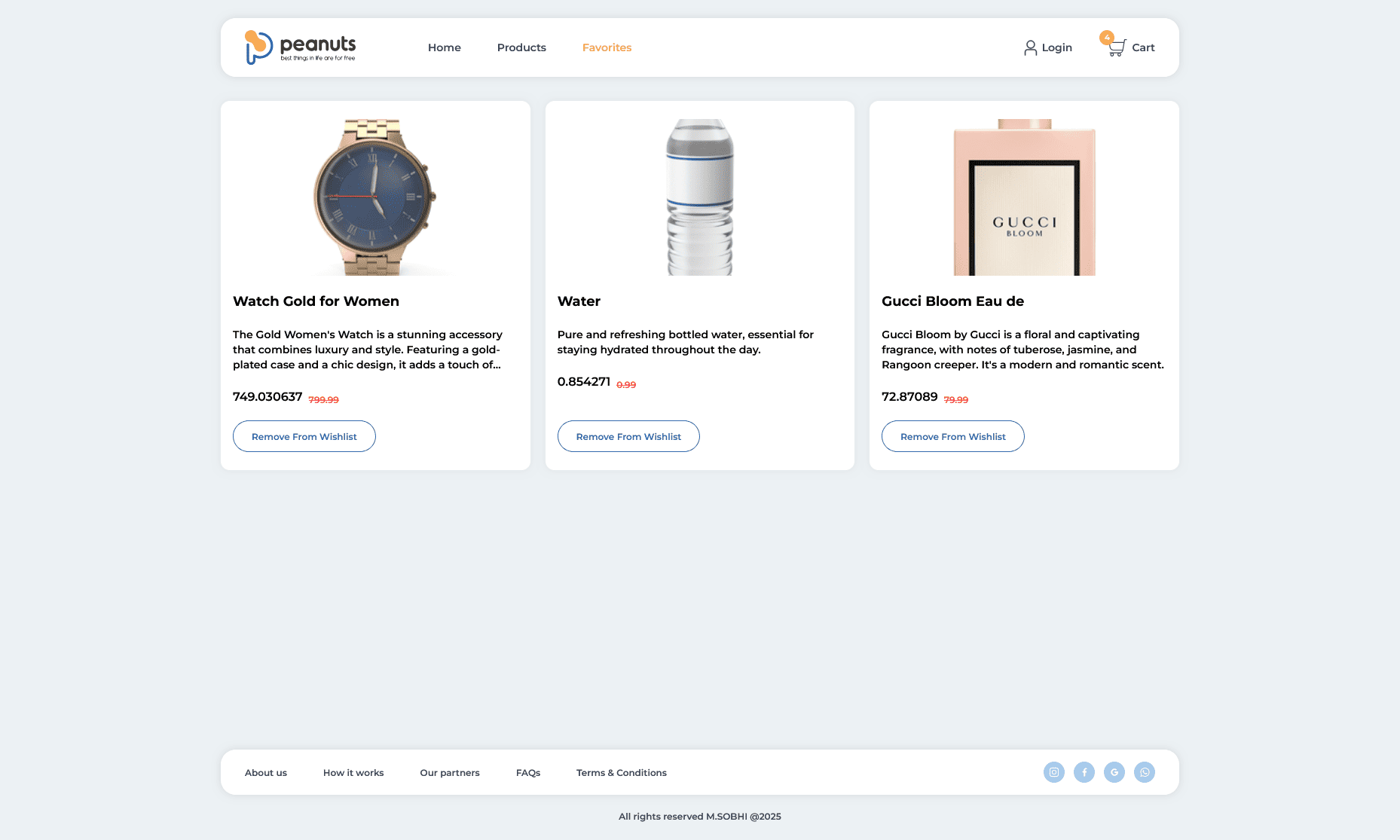
Task: Click the price 749.030637
Action: [267, 396]
